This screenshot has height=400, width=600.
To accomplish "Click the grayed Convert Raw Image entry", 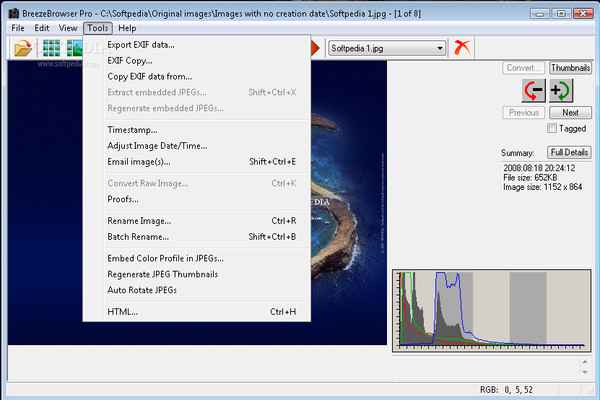I will click(196, 183).
